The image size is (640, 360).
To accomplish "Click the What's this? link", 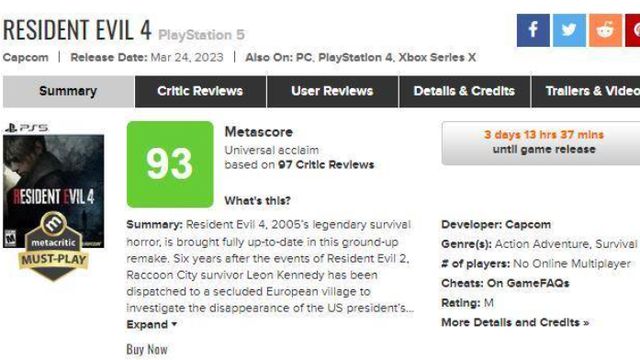I will pyautogui.click(x=258, y=201).
